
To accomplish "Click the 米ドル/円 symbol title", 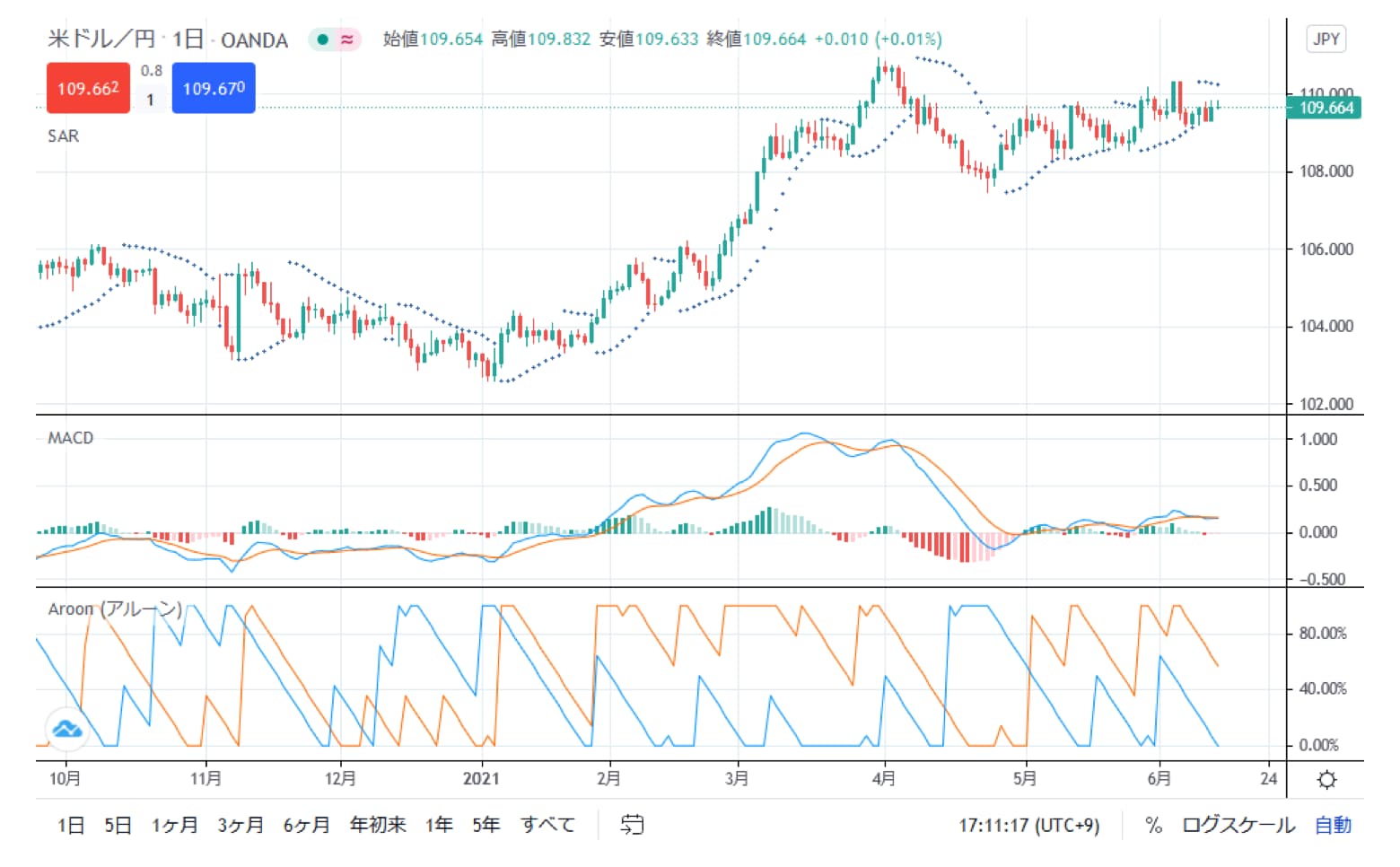I will [101, 39].
